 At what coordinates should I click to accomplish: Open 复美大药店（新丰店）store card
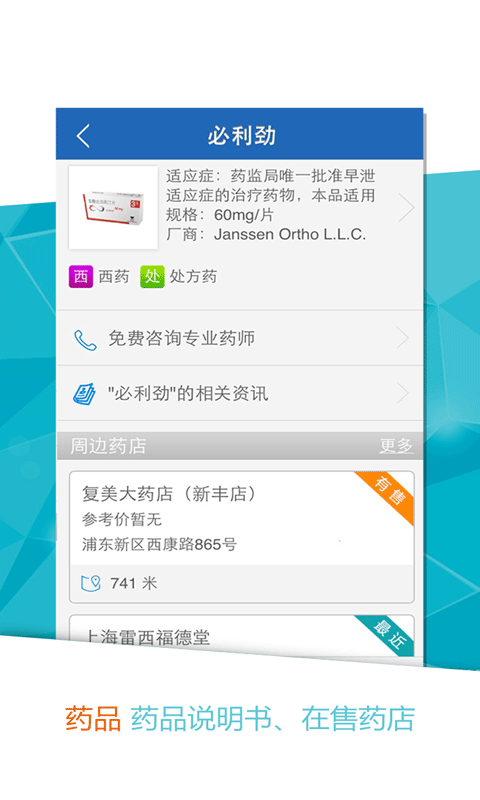tap(242, 537)
